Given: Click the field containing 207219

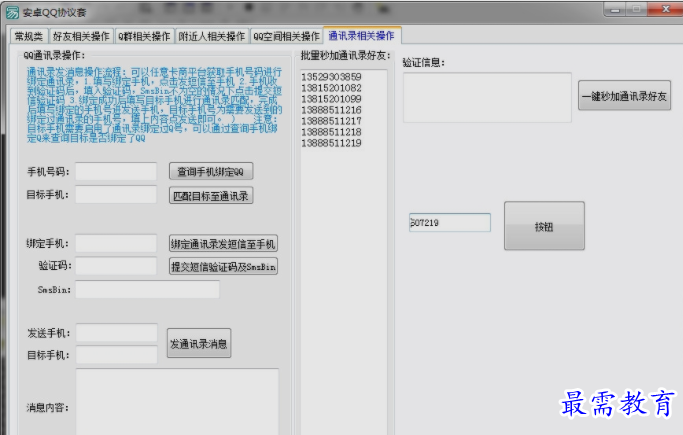Looking at the screenshot, I should [450, 223].
